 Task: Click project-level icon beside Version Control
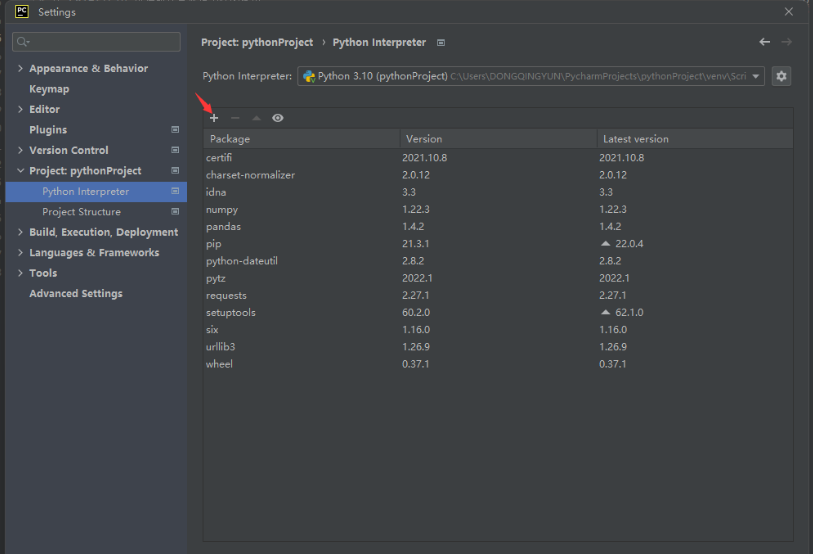coord(175,150)
